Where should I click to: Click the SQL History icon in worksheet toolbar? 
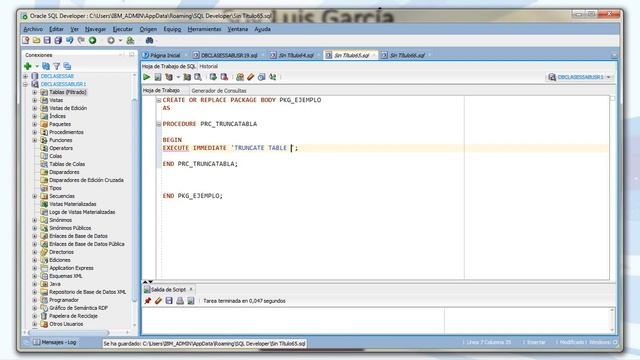(262, 77)
